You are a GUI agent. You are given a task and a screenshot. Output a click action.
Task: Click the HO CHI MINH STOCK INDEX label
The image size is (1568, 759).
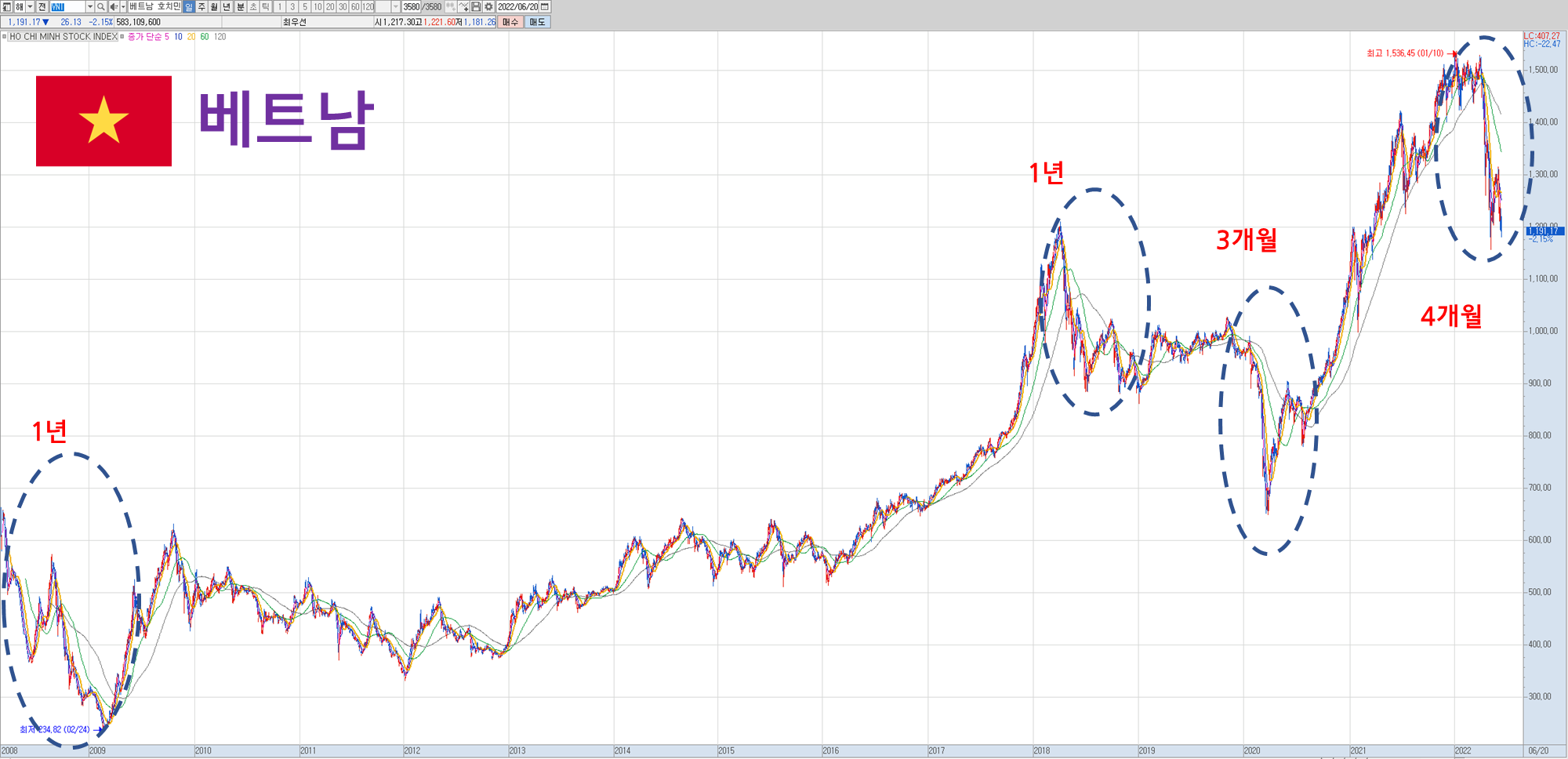pyautogui.click(x=64, y=37)
